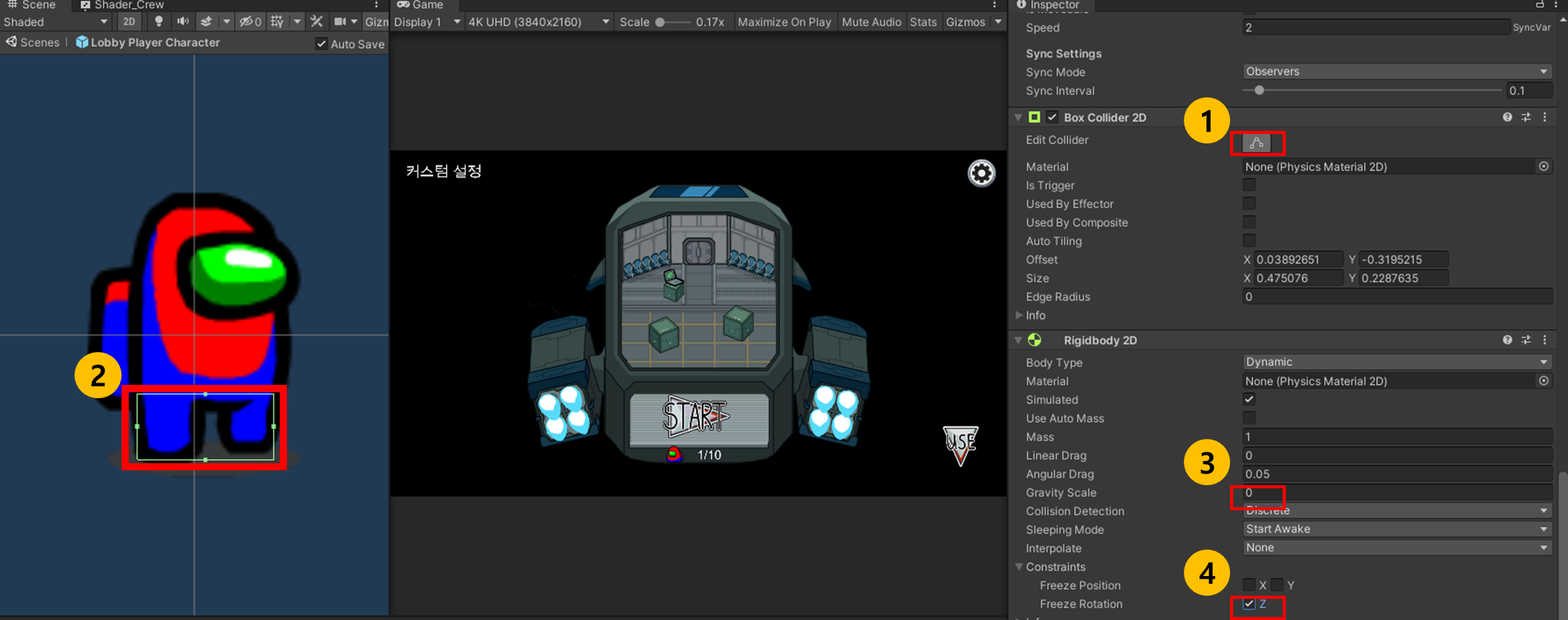Enable Use Auto Mass checkbox

(1249, 418)
